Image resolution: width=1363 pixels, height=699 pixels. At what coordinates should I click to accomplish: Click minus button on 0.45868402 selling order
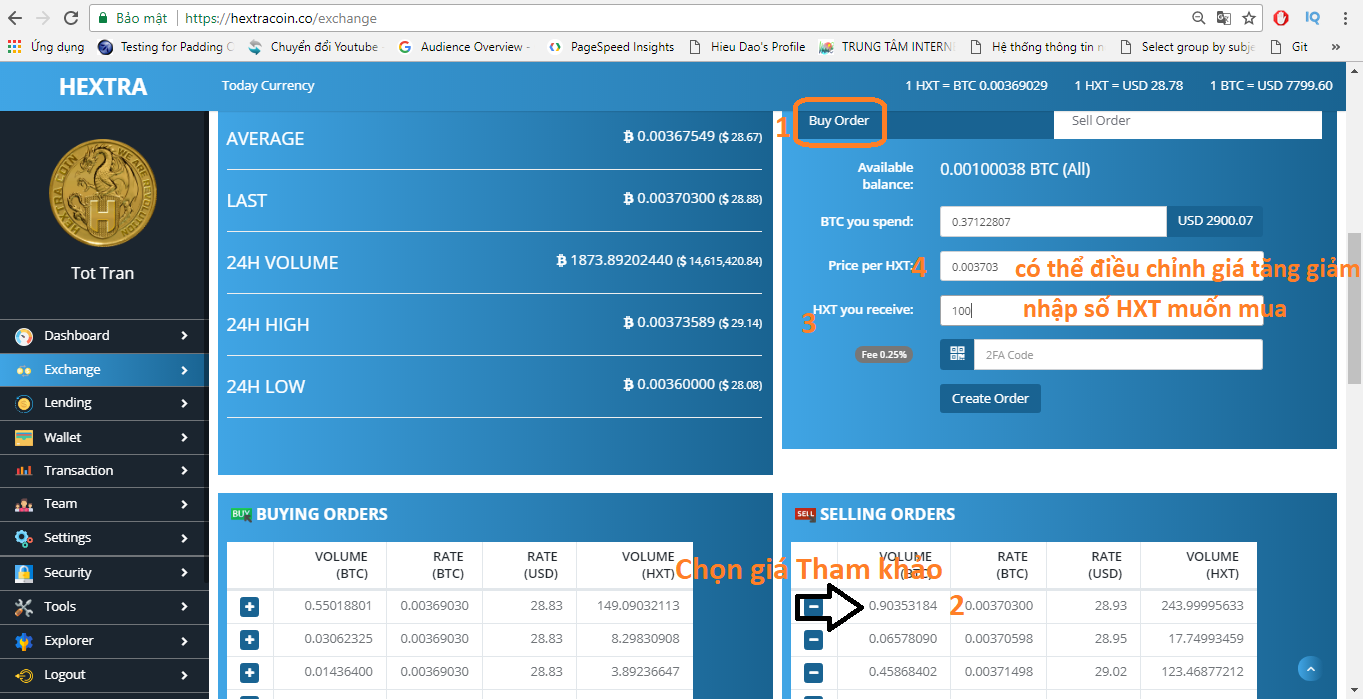pos(813,672)
